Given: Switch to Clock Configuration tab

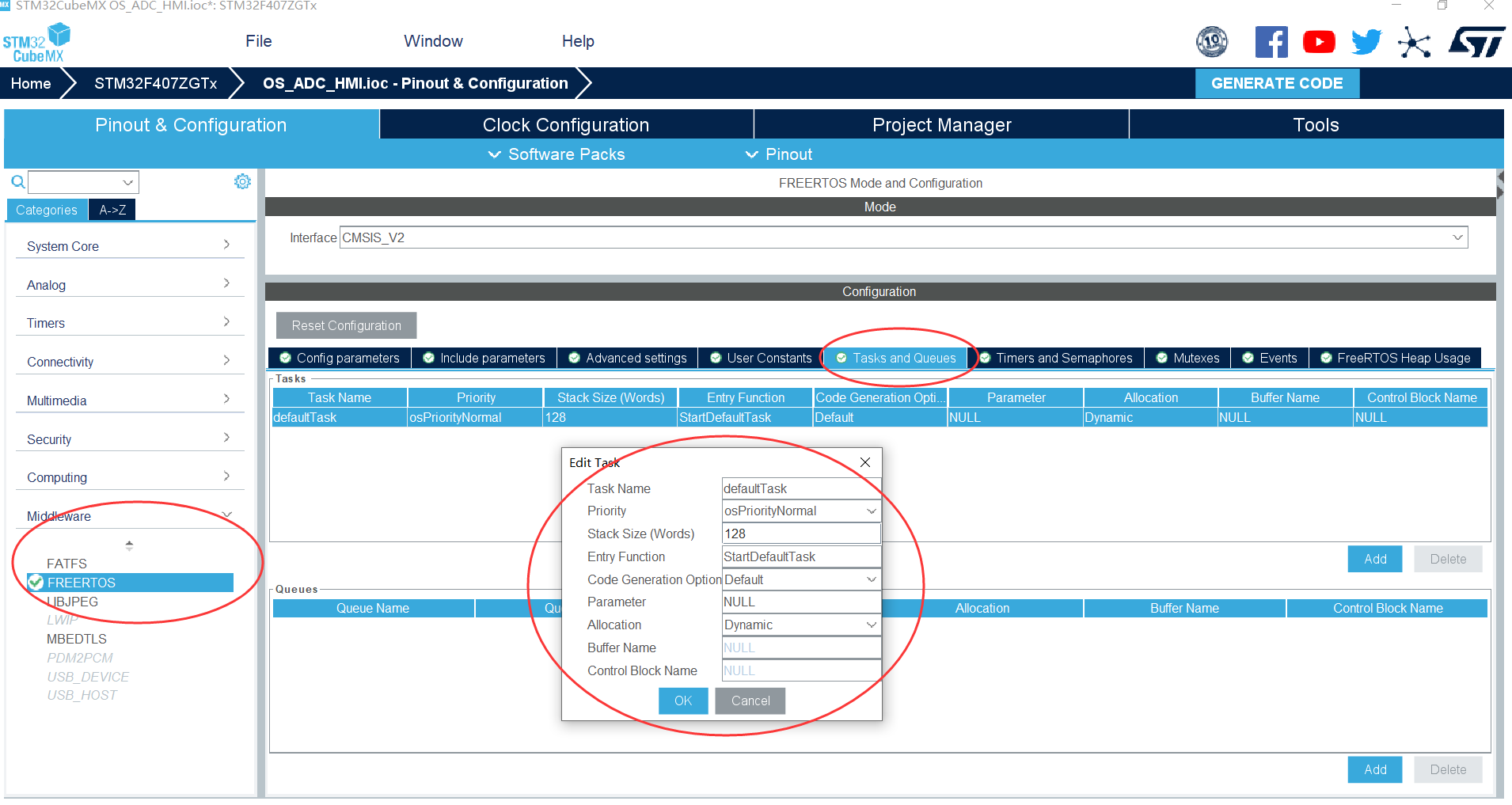Looking at the screenshot, I should click(566, 125).
